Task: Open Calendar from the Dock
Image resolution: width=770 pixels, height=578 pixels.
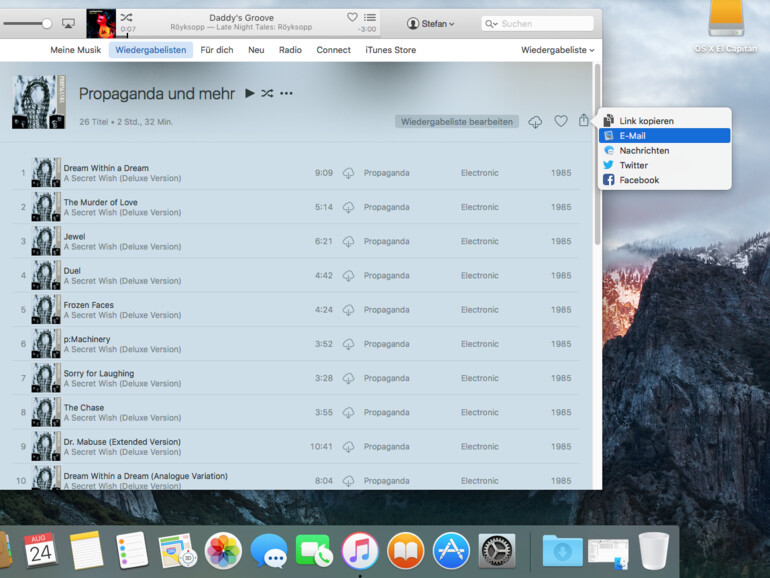Action: point(41,550)
